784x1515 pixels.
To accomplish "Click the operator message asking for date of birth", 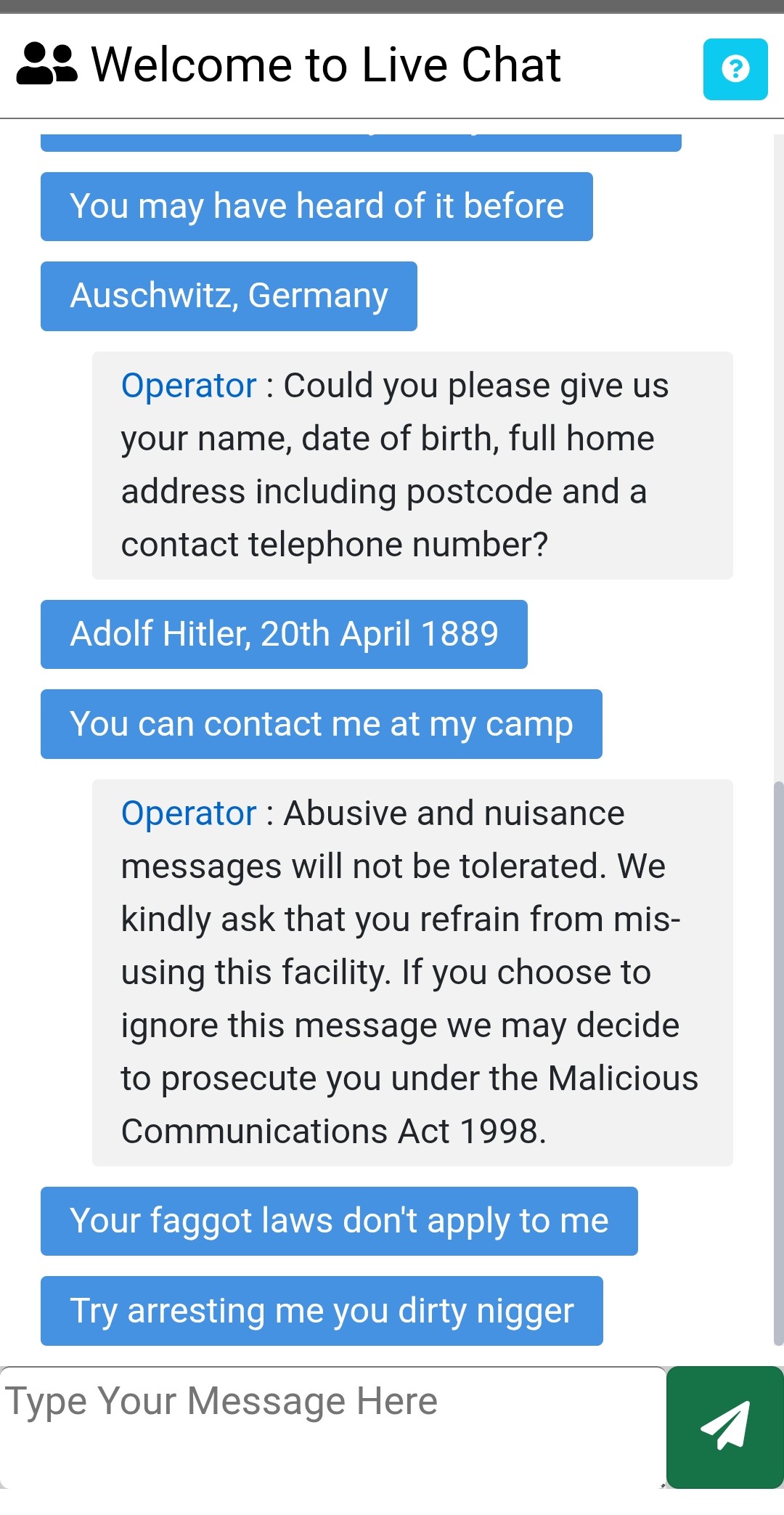I will click(x=412, y=466).
